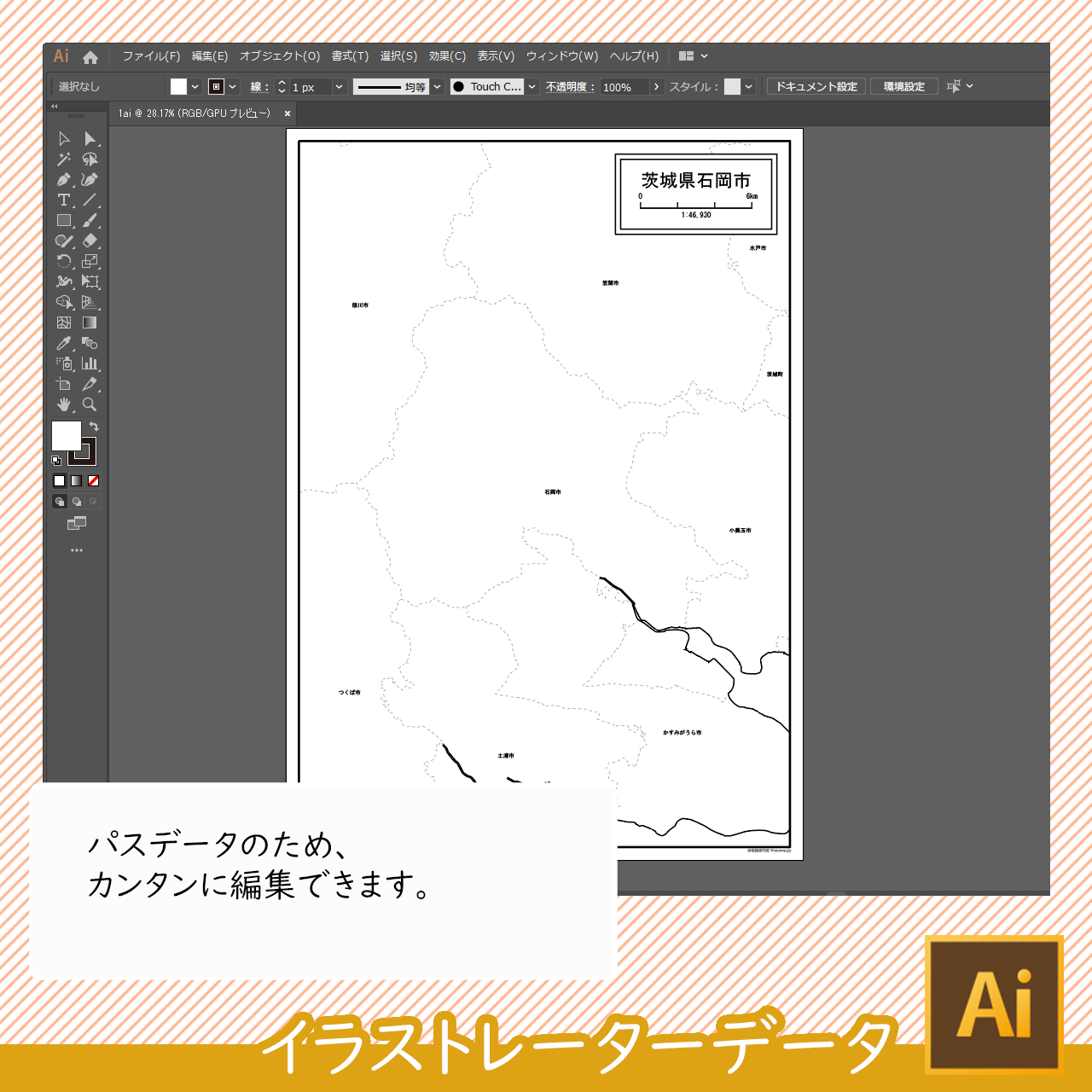The image size is (1092, 1092).
Task: Select the Slice tool
Action: (x=90, y=384)
